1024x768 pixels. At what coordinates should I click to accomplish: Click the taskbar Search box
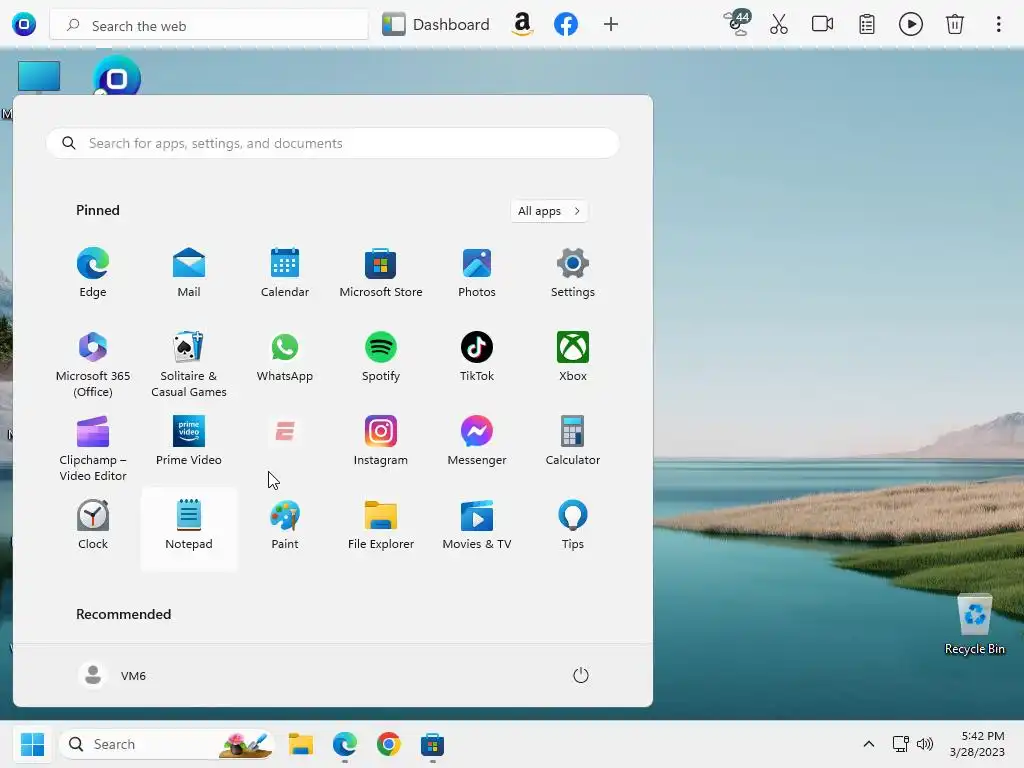167,744
